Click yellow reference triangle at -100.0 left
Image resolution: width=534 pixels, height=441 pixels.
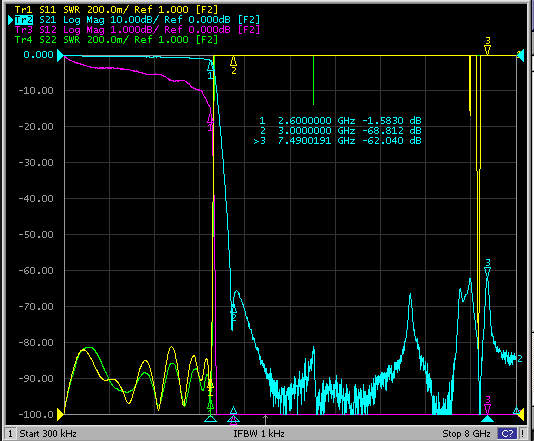pyautogui.click(x=60, y=414)
